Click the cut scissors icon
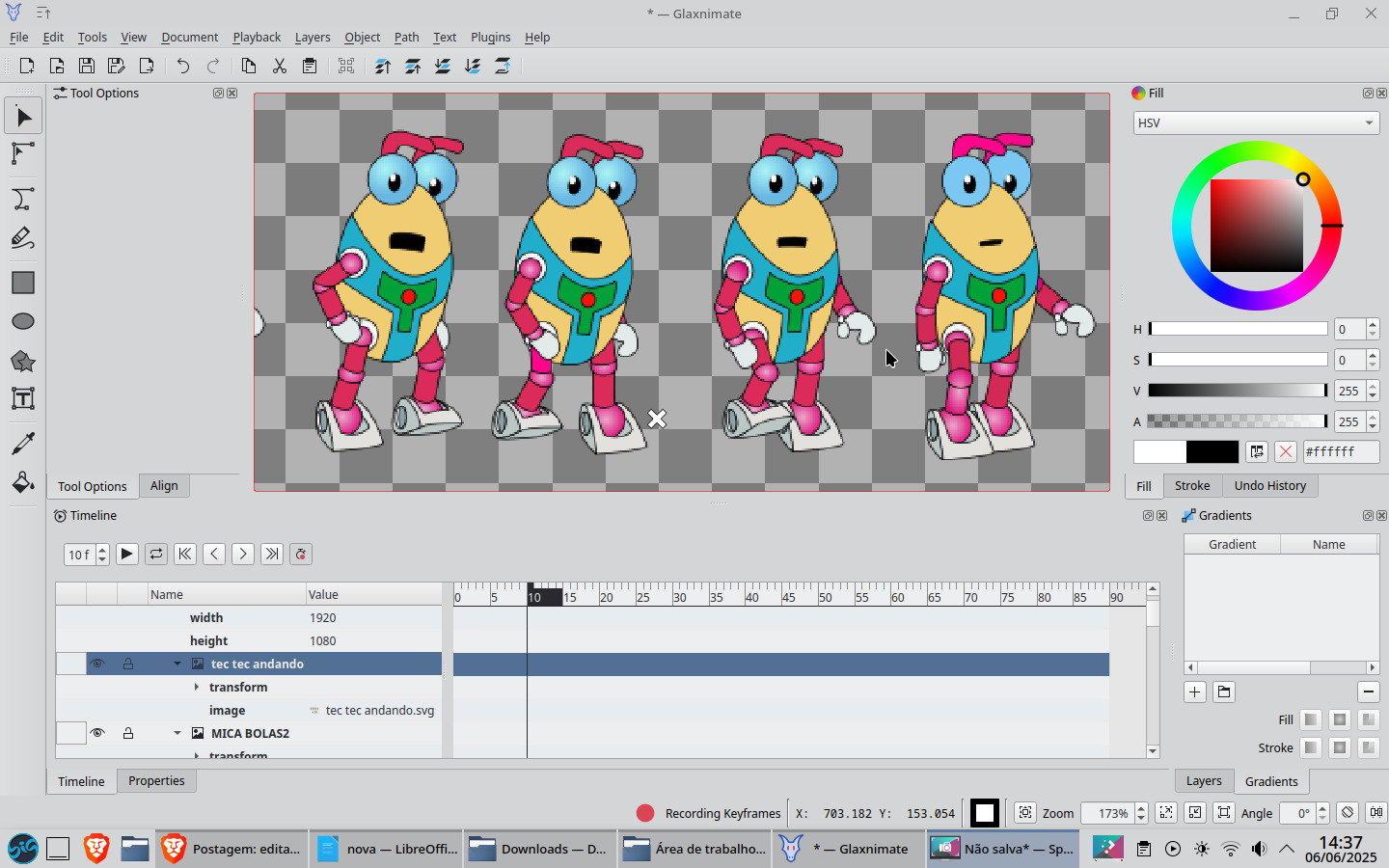Image resolution: width=1389 pixels, height=868 pixels. pos(280,66)
